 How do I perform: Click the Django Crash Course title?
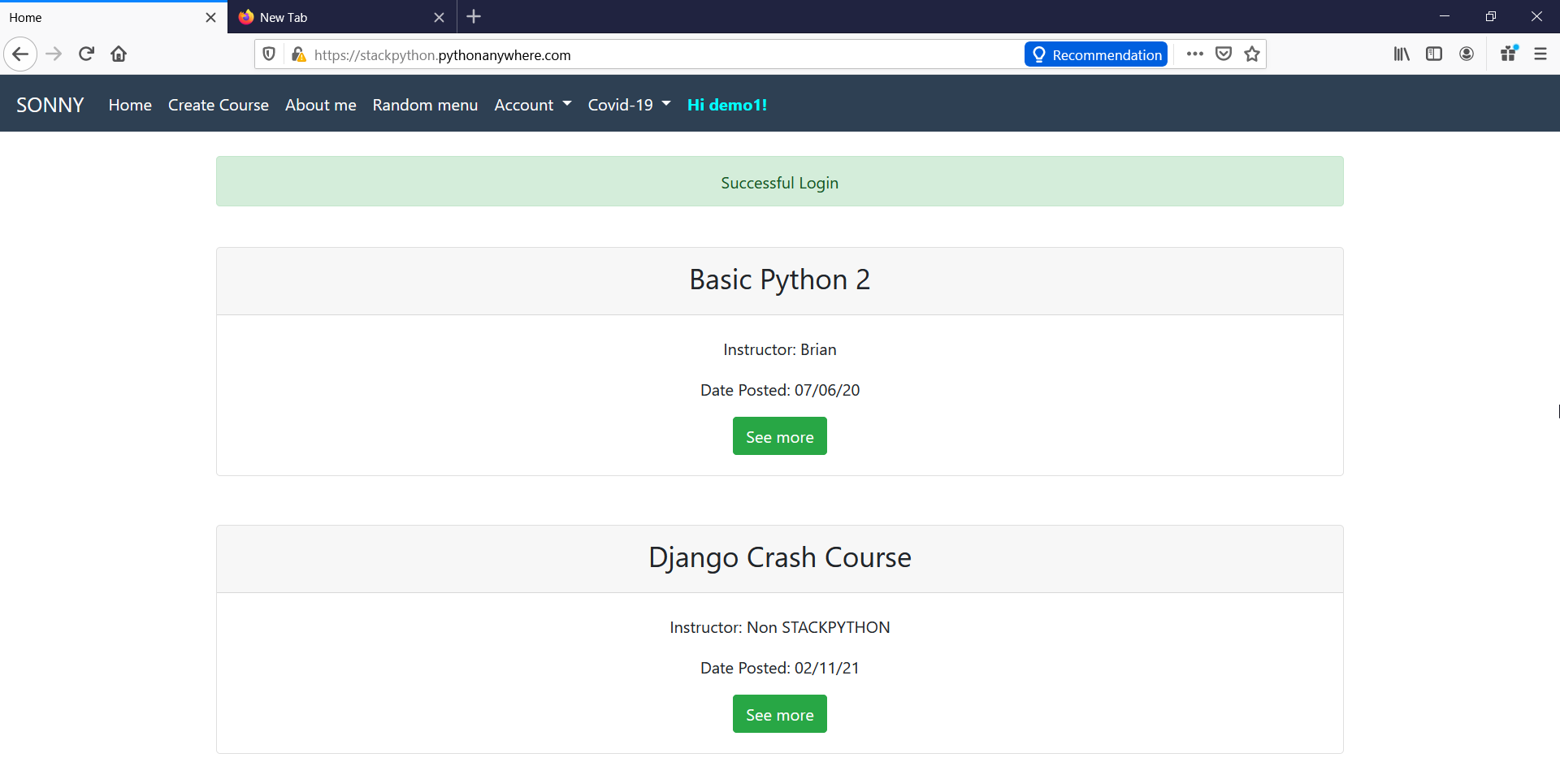[x=780, y=557]
